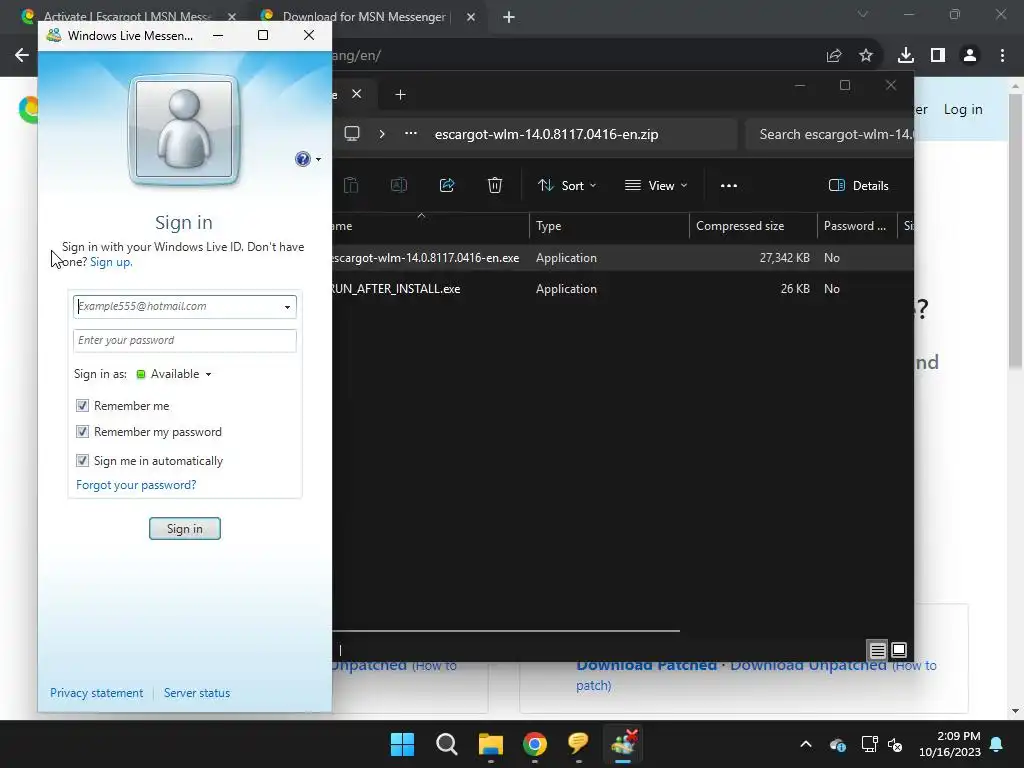This screenshot has height=768, width=1024.
Task: Click the escargot-wlm zip path breadcrumb
Action: pos(547,135)
